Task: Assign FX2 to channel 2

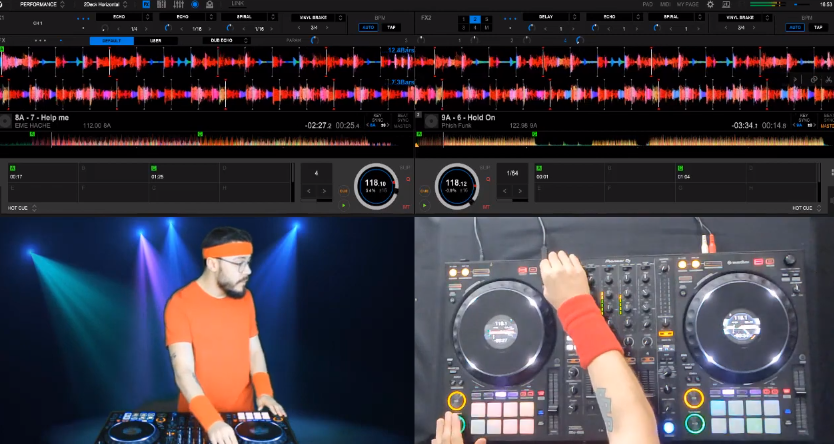Action: pos(474,19)
